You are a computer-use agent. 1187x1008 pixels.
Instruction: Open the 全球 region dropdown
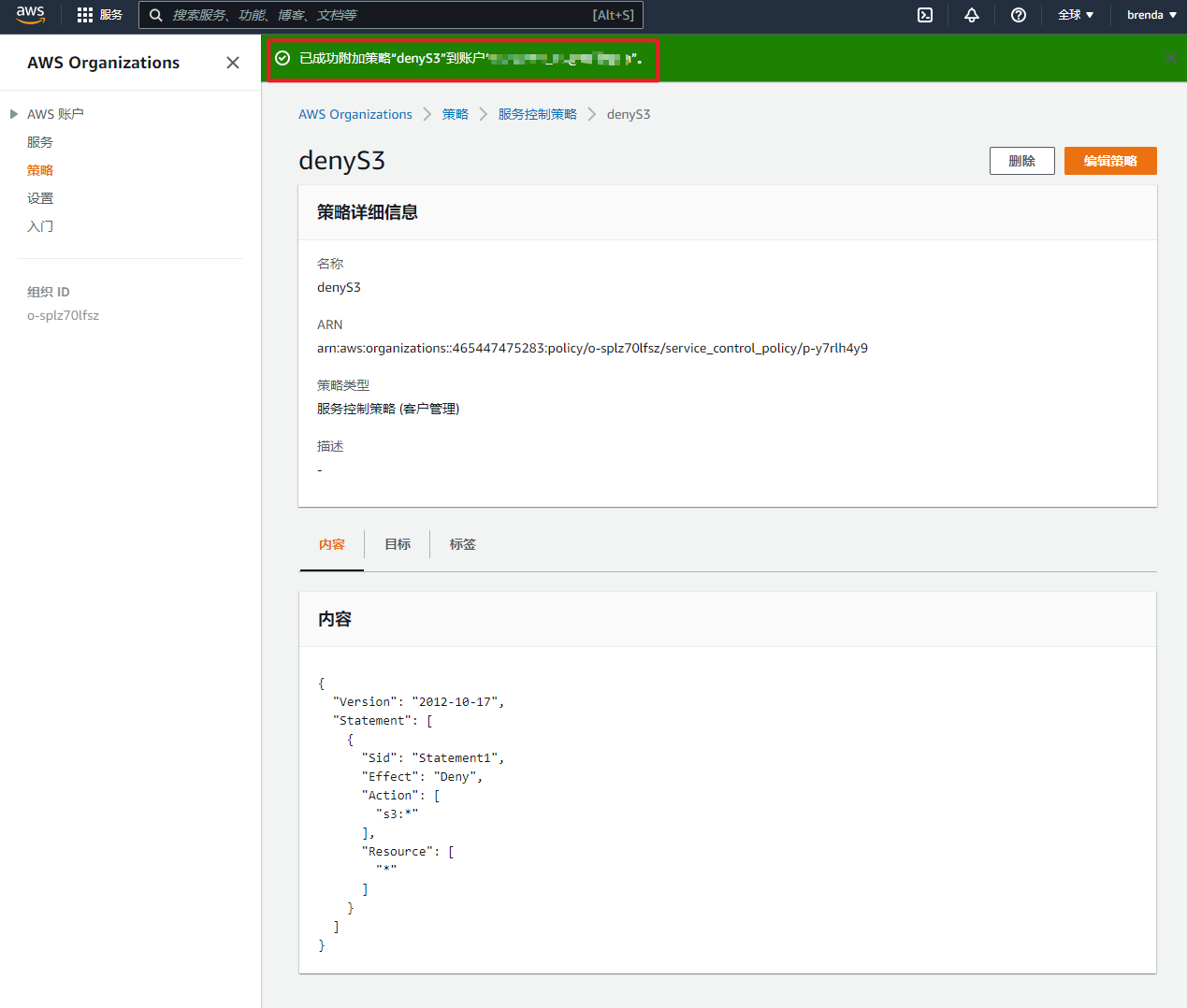[x=1076, y=15]
